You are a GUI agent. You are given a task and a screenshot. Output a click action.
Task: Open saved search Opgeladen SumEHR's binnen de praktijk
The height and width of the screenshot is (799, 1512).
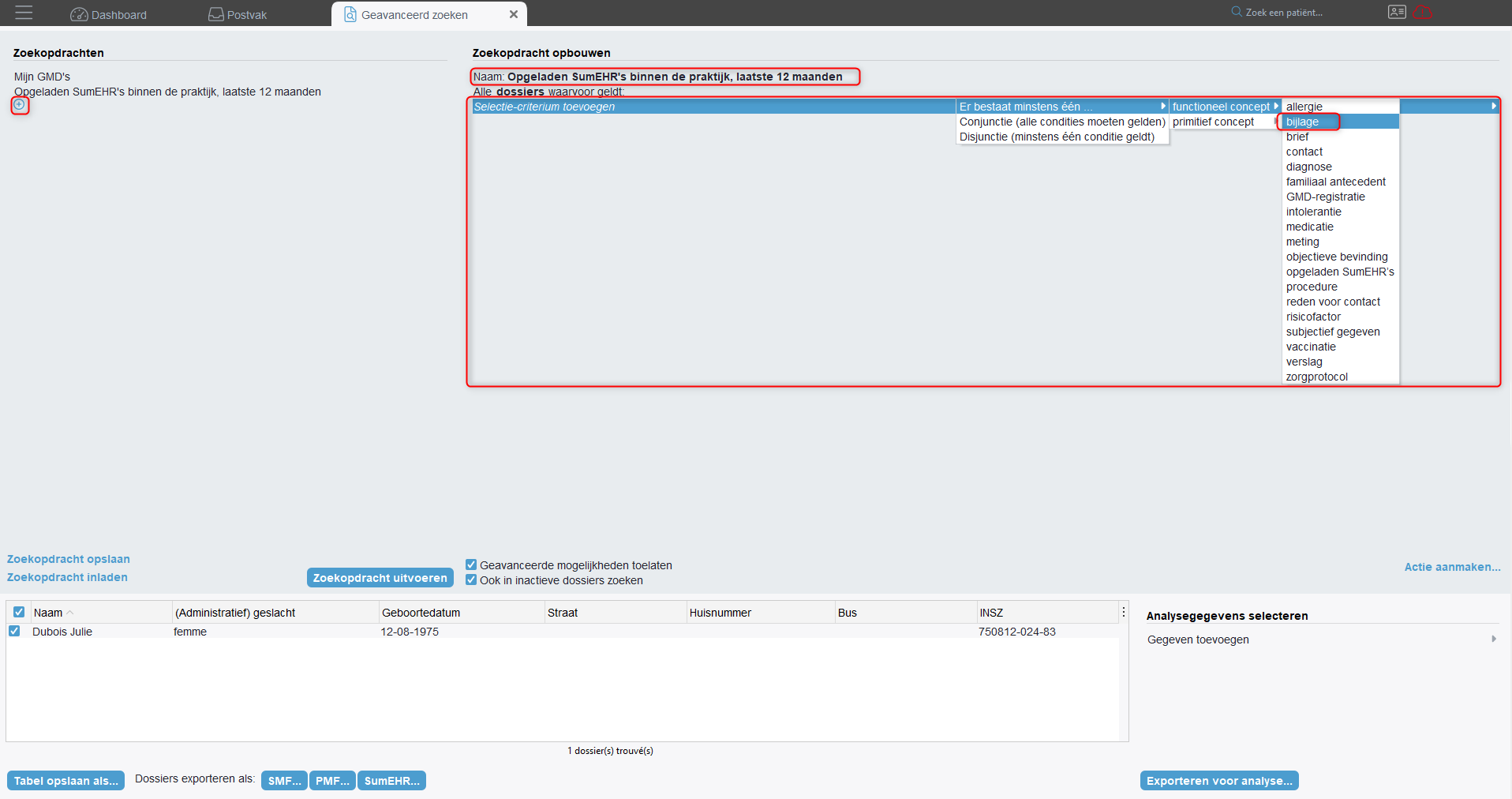point(167,92)
